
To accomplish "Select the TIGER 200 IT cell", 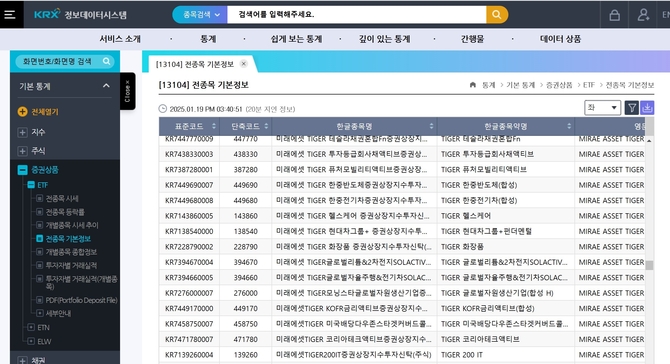I will 506,355.
